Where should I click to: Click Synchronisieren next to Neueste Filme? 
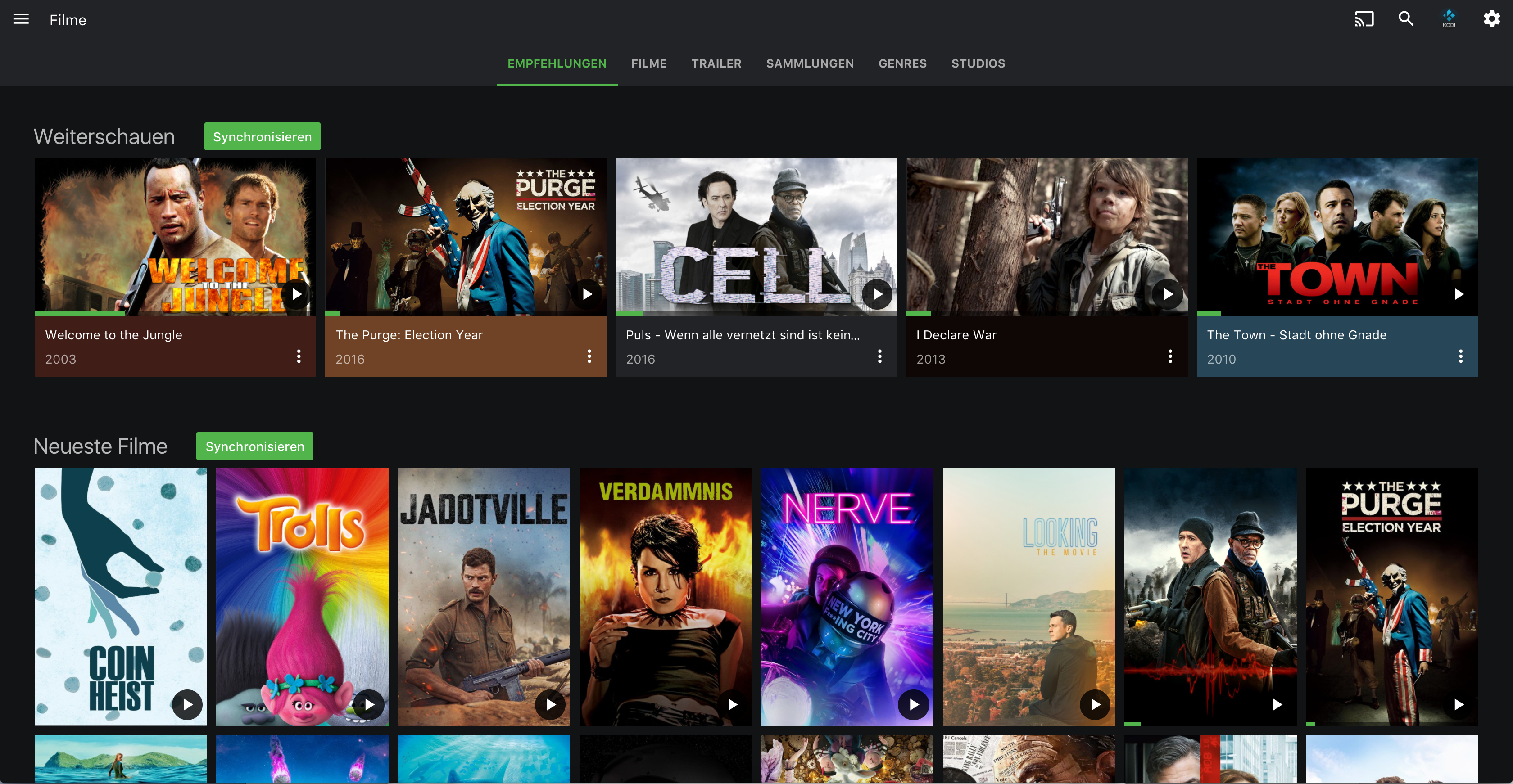(254, 446)
